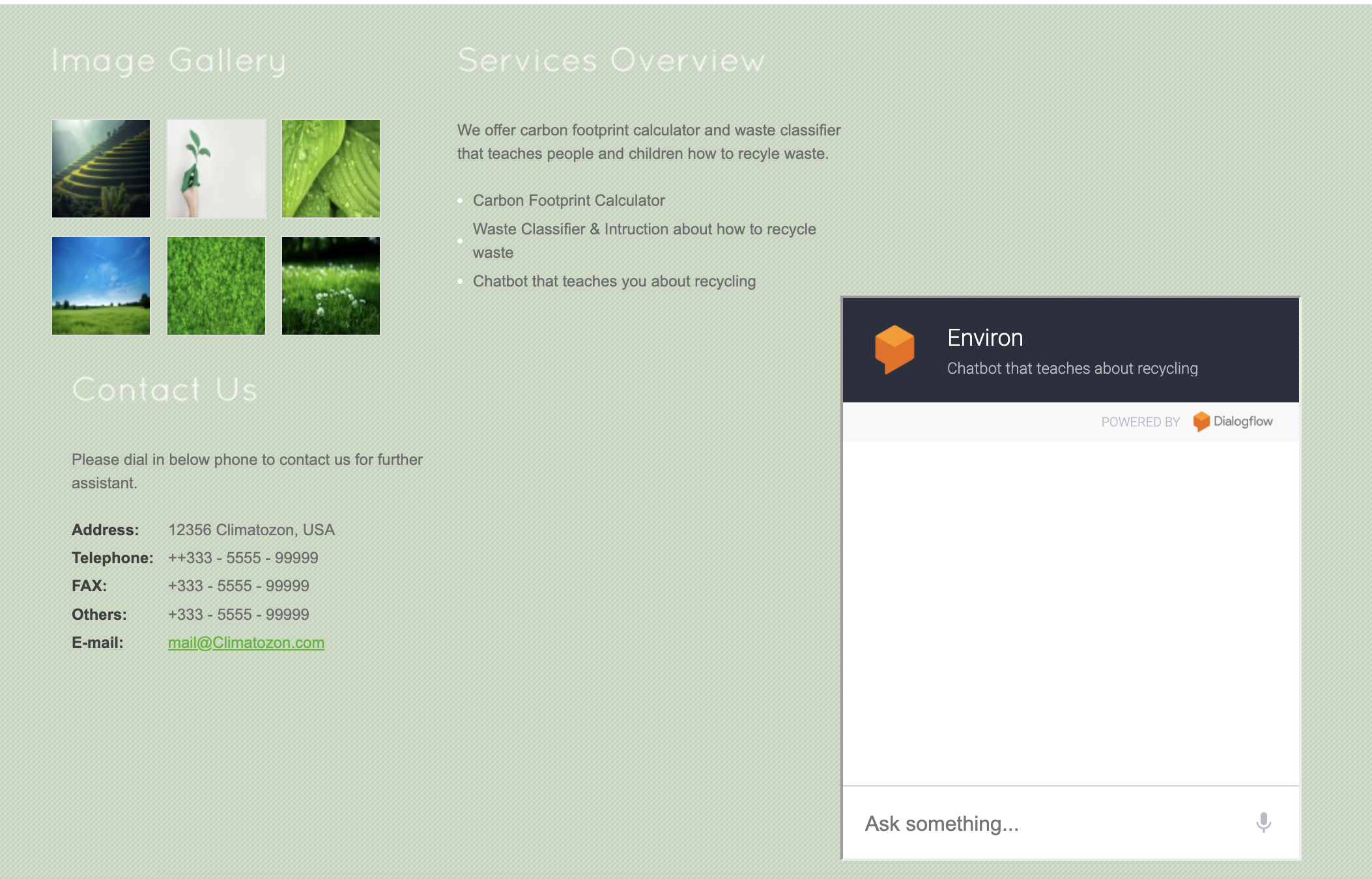Image resolution: width=1372 pixels, height=879 pixels.
Task: Open the wet green leaf thumbnail
Action: point(331,169)
